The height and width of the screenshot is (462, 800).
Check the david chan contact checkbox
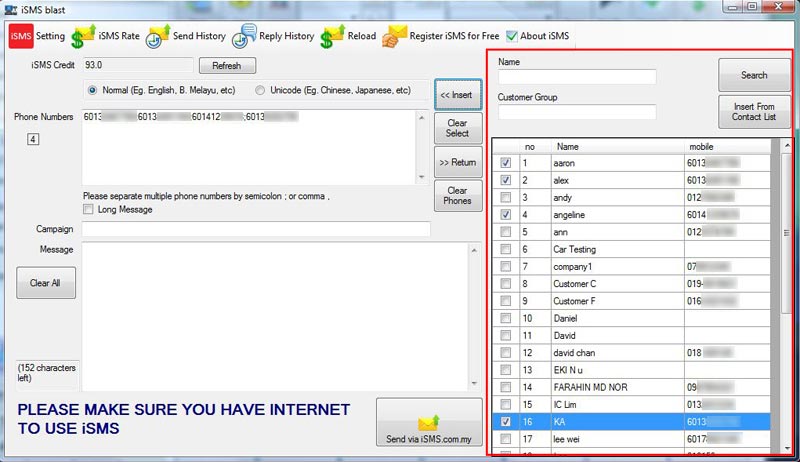(506, 353)
